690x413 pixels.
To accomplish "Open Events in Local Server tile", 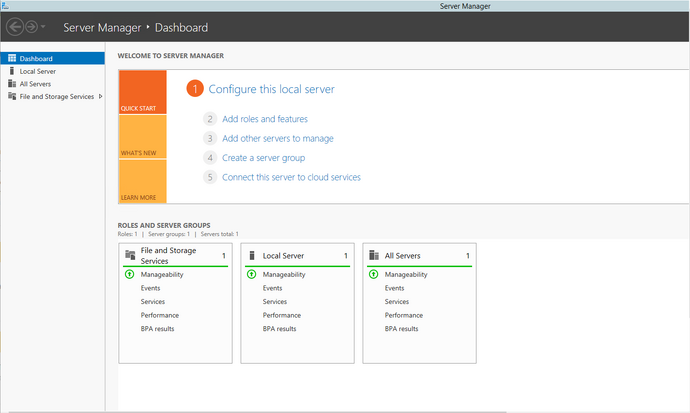I will (x=272, y=288).
